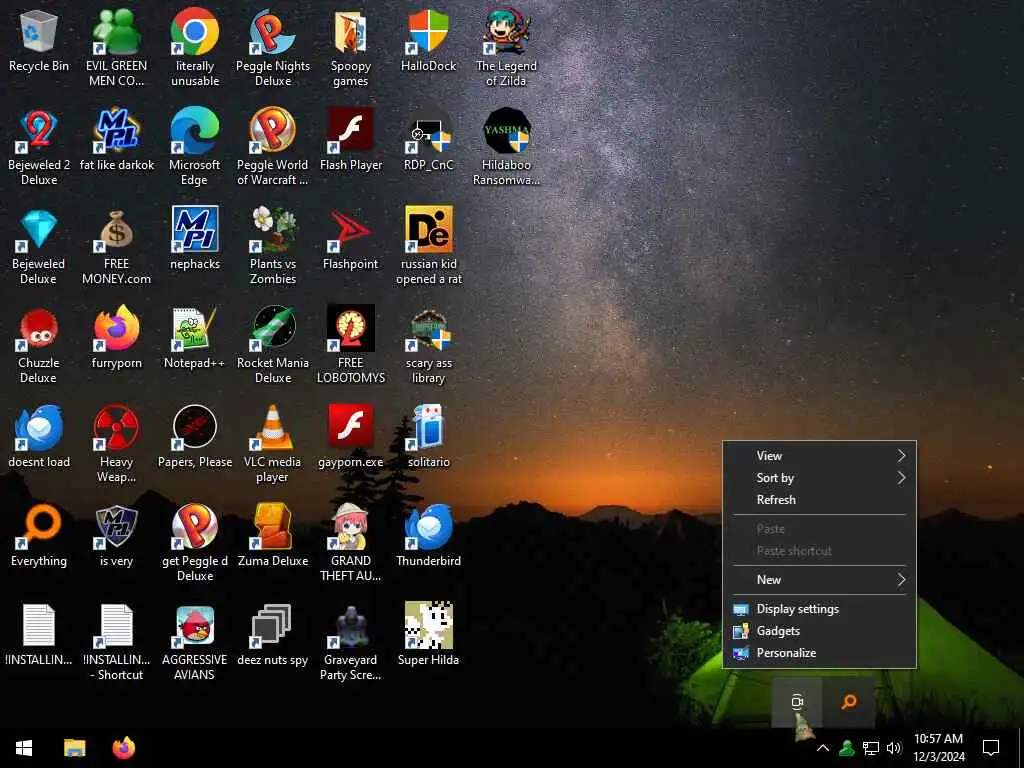Click the green user tray icon
The image size is (1024, 768).
[x=846, y=748]
